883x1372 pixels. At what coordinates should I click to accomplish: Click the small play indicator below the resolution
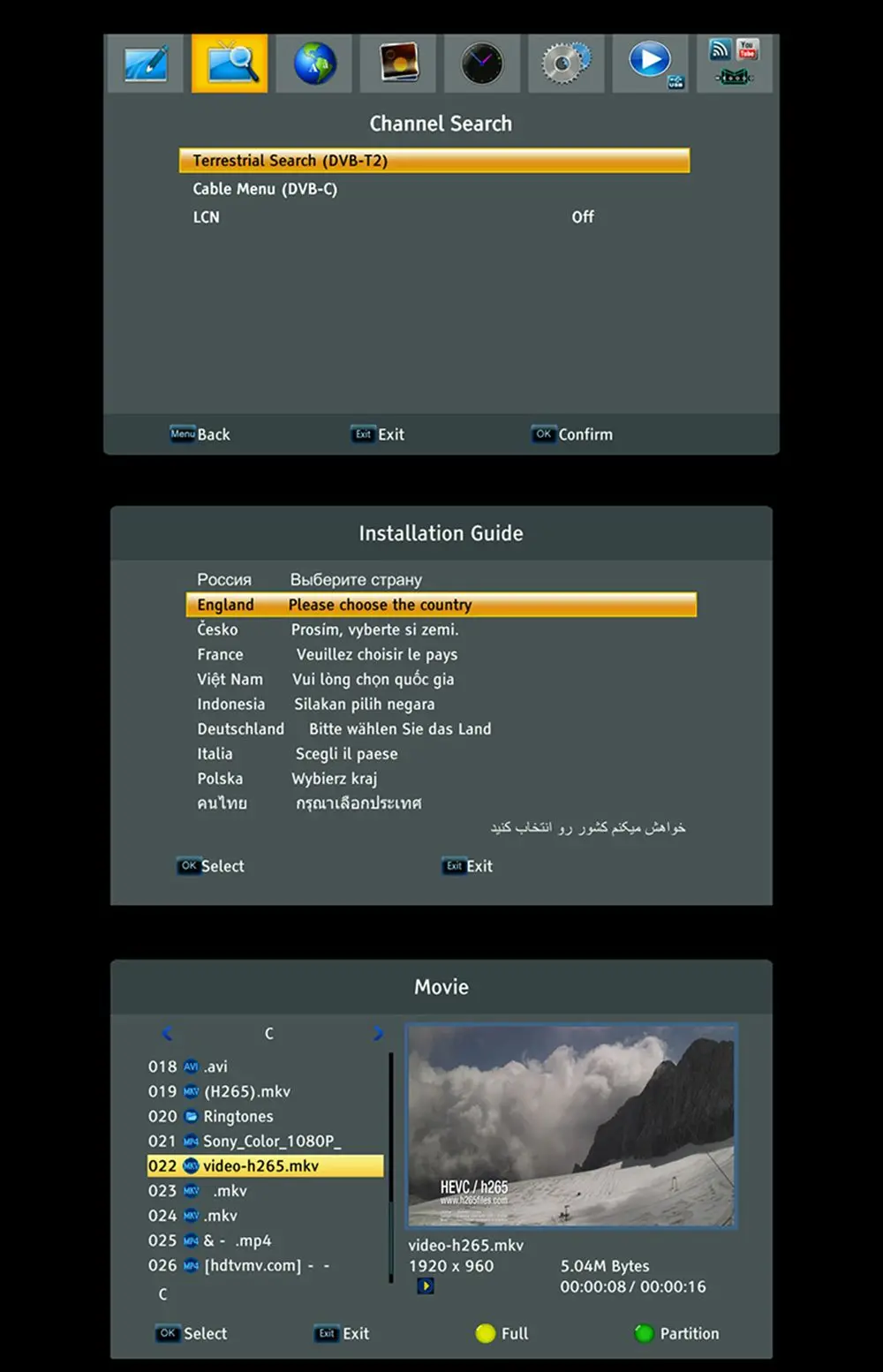[426, 1286]
